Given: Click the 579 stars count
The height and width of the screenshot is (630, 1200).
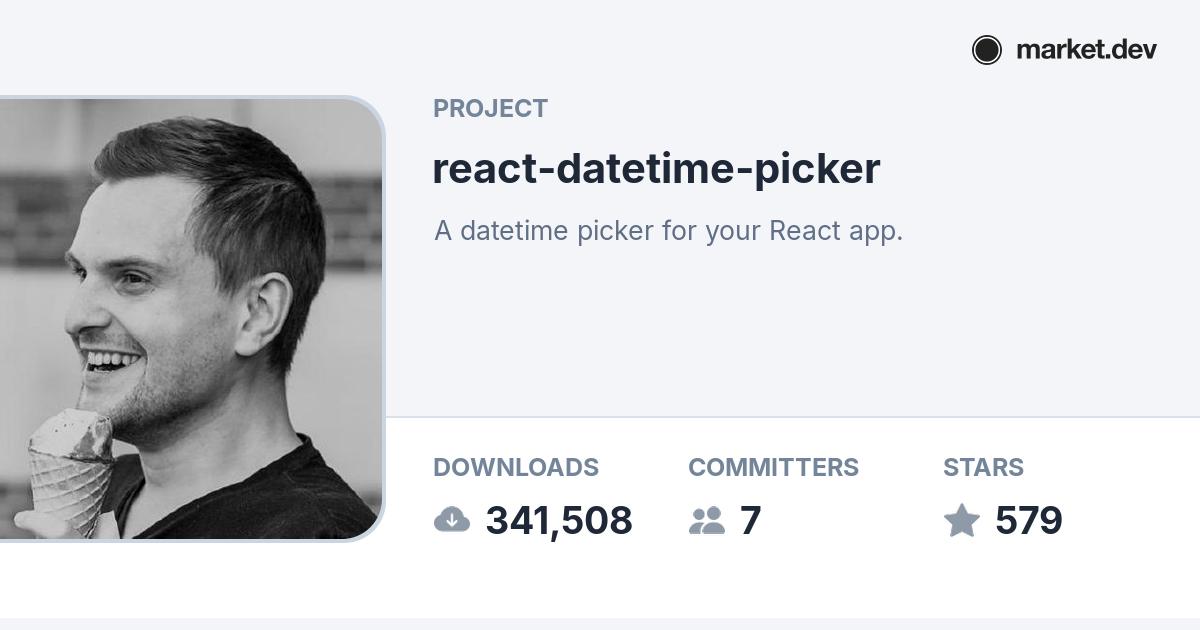Looking at the screenshot, I should click(1029, 521).
